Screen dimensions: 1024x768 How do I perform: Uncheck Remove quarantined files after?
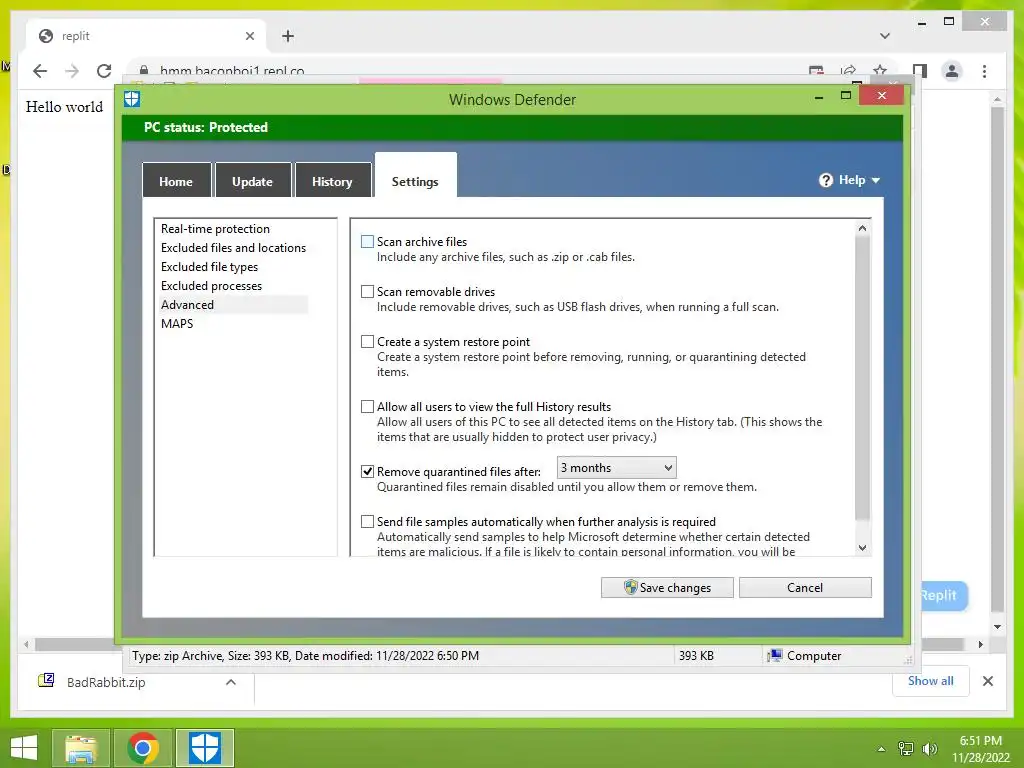(368, 472)
